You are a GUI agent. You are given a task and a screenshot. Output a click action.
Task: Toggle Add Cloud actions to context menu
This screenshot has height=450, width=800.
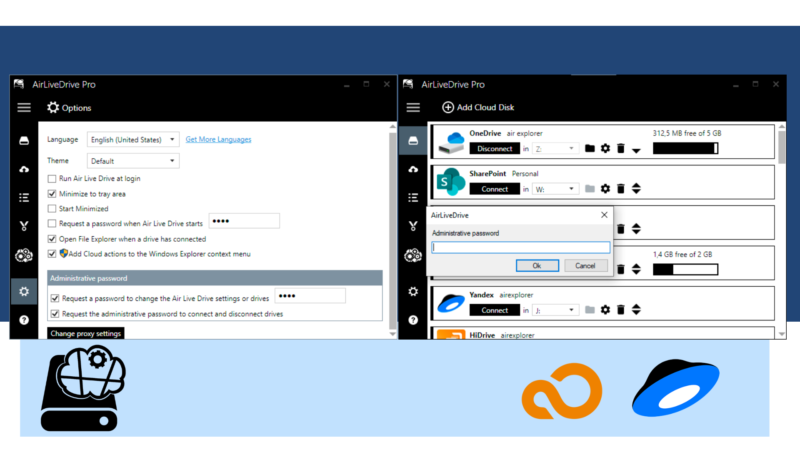[x=52, y=254]
